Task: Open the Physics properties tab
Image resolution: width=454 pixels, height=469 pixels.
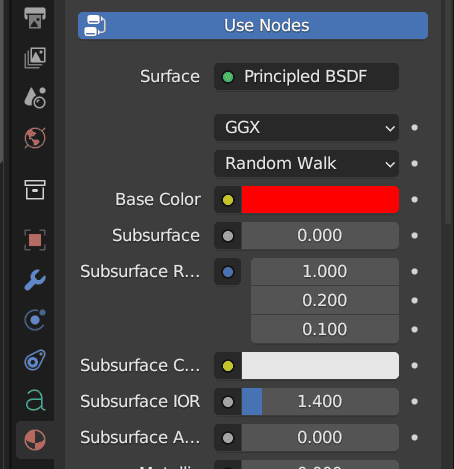Action: pyautogui.click(x=35, y=320)
